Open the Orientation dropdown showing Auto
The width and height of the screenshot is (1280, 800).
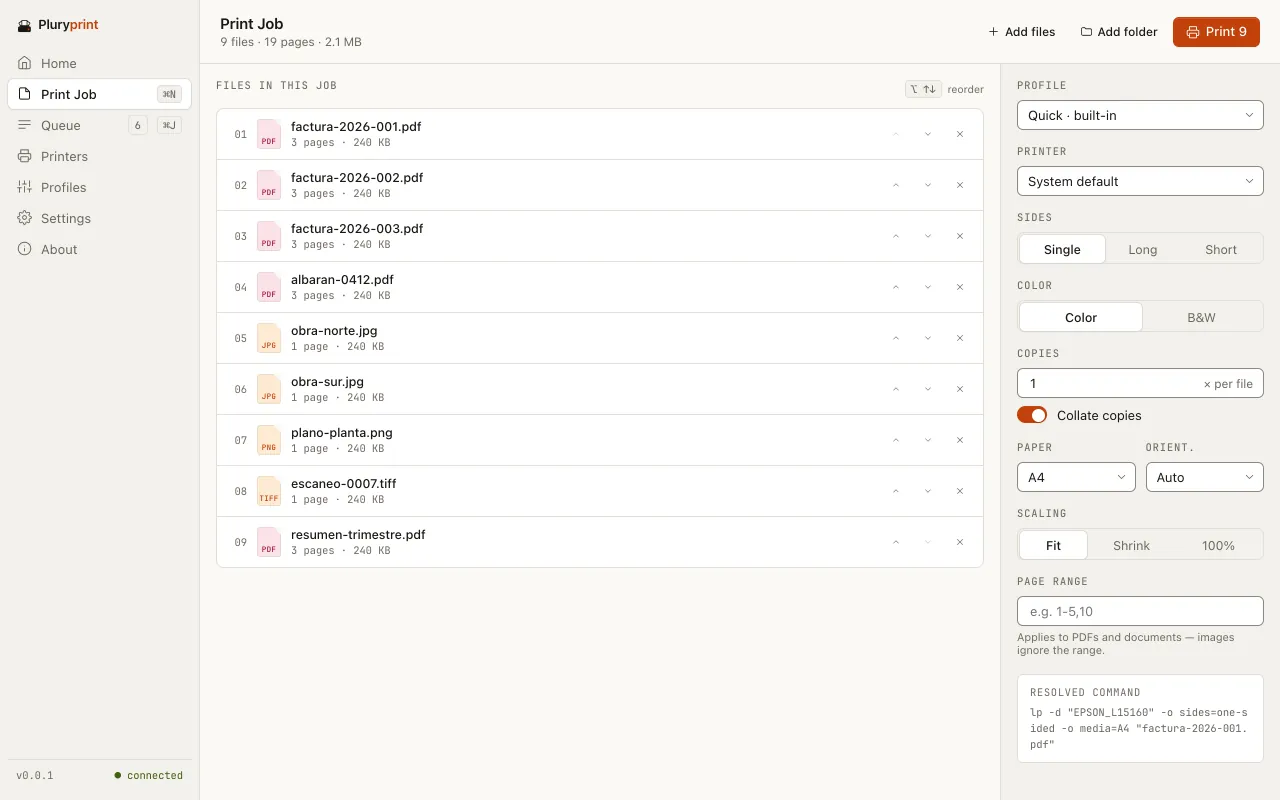click(x=1205, y=477)
